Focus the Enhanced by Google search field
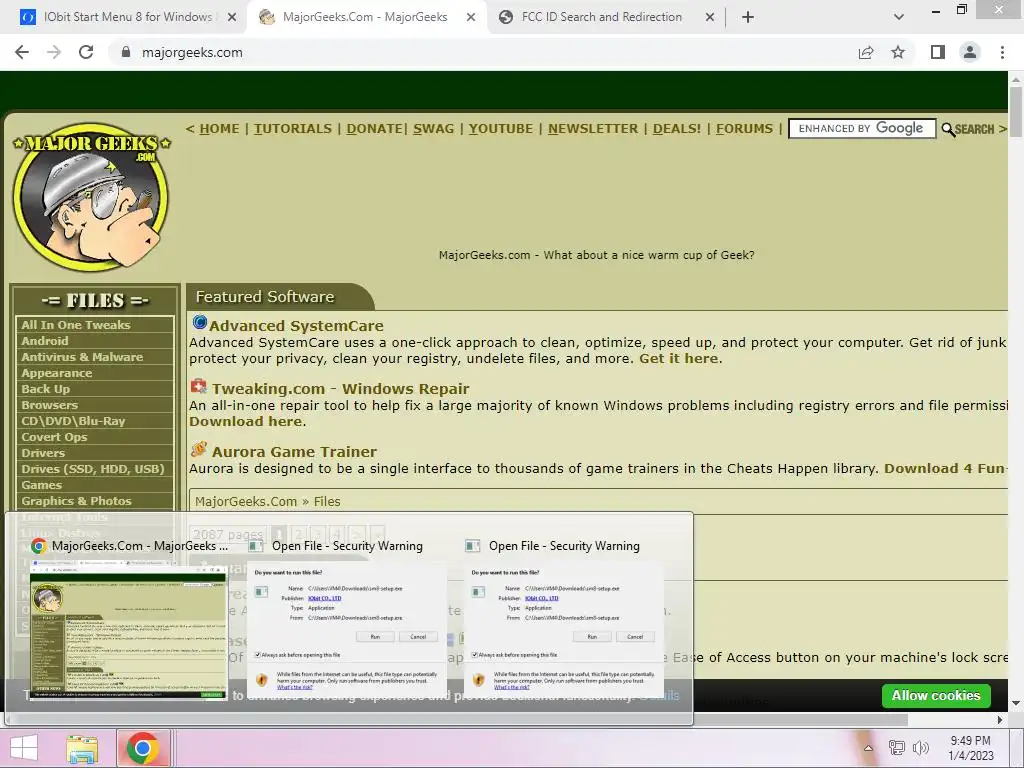 tap(862, 129)
